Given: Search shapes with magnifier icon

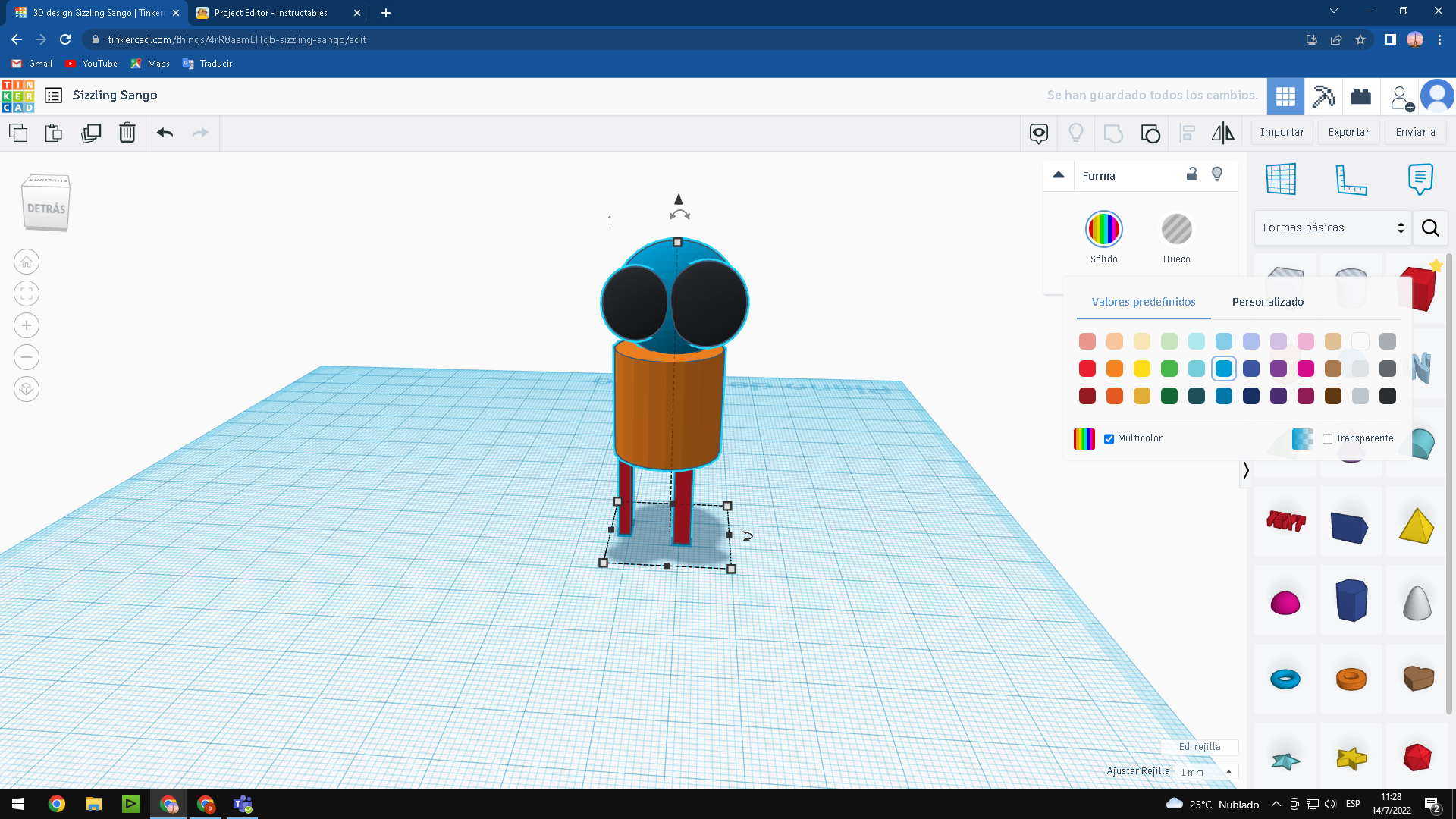Looking at the screenshot, I should pos(1430,227).
